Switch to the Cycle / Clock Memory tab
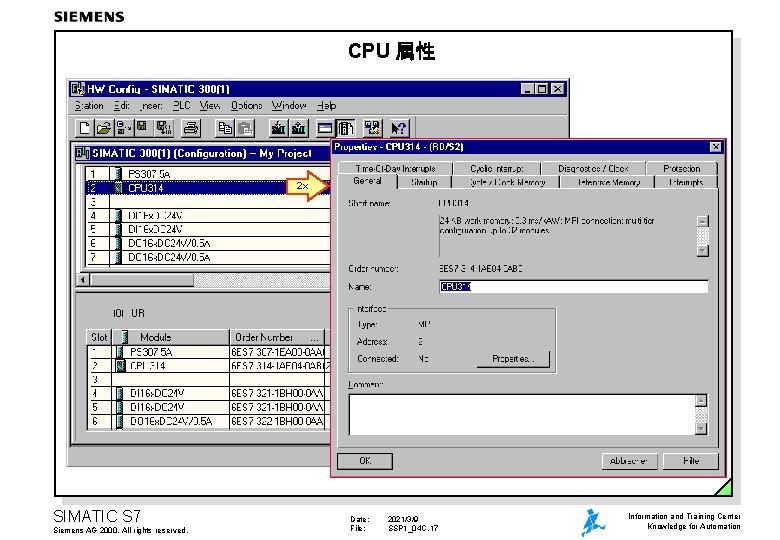 pyautogui.click(x=506, y=182)
